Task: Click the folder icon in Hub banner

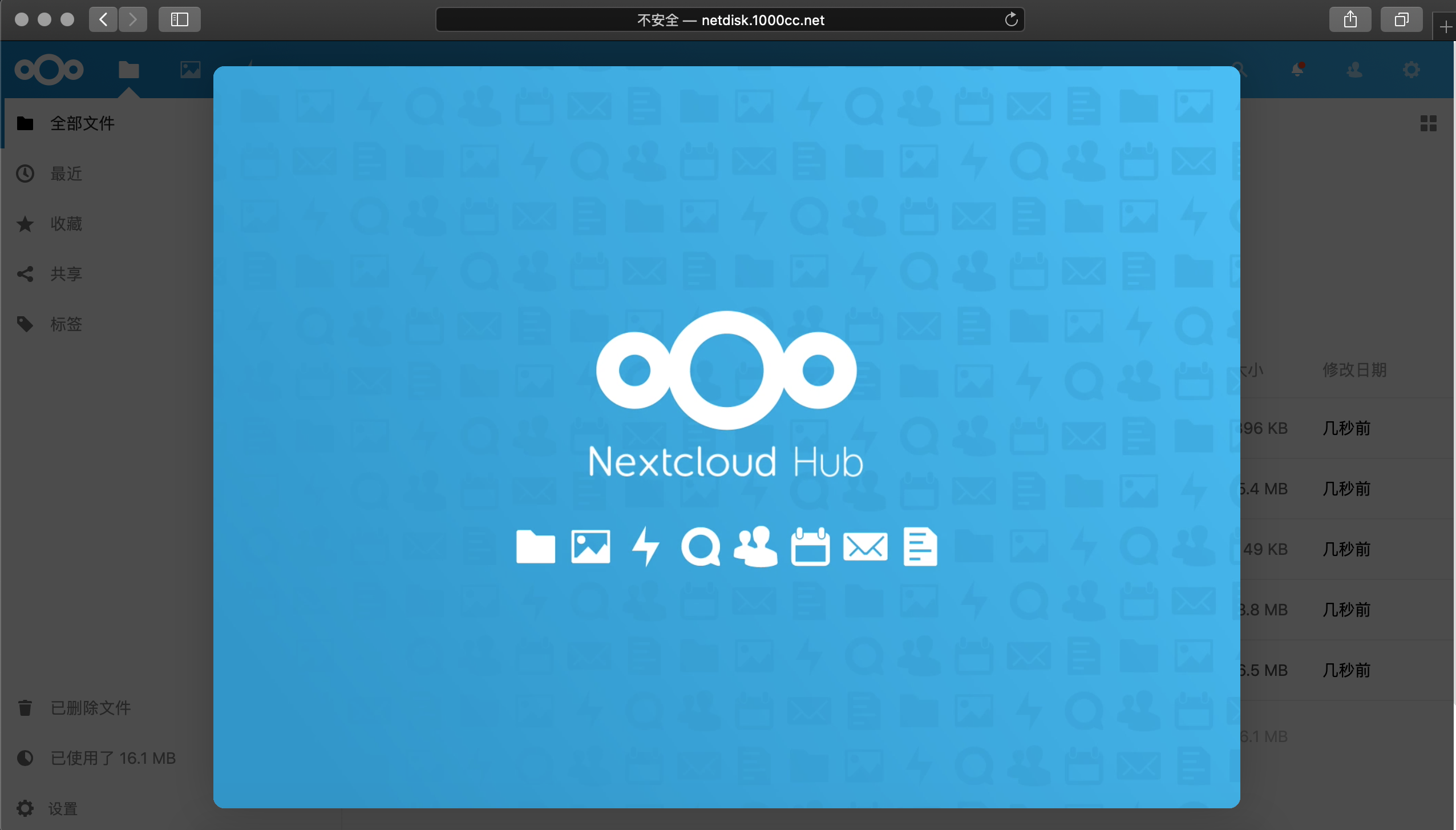Action: coord(535,547)
